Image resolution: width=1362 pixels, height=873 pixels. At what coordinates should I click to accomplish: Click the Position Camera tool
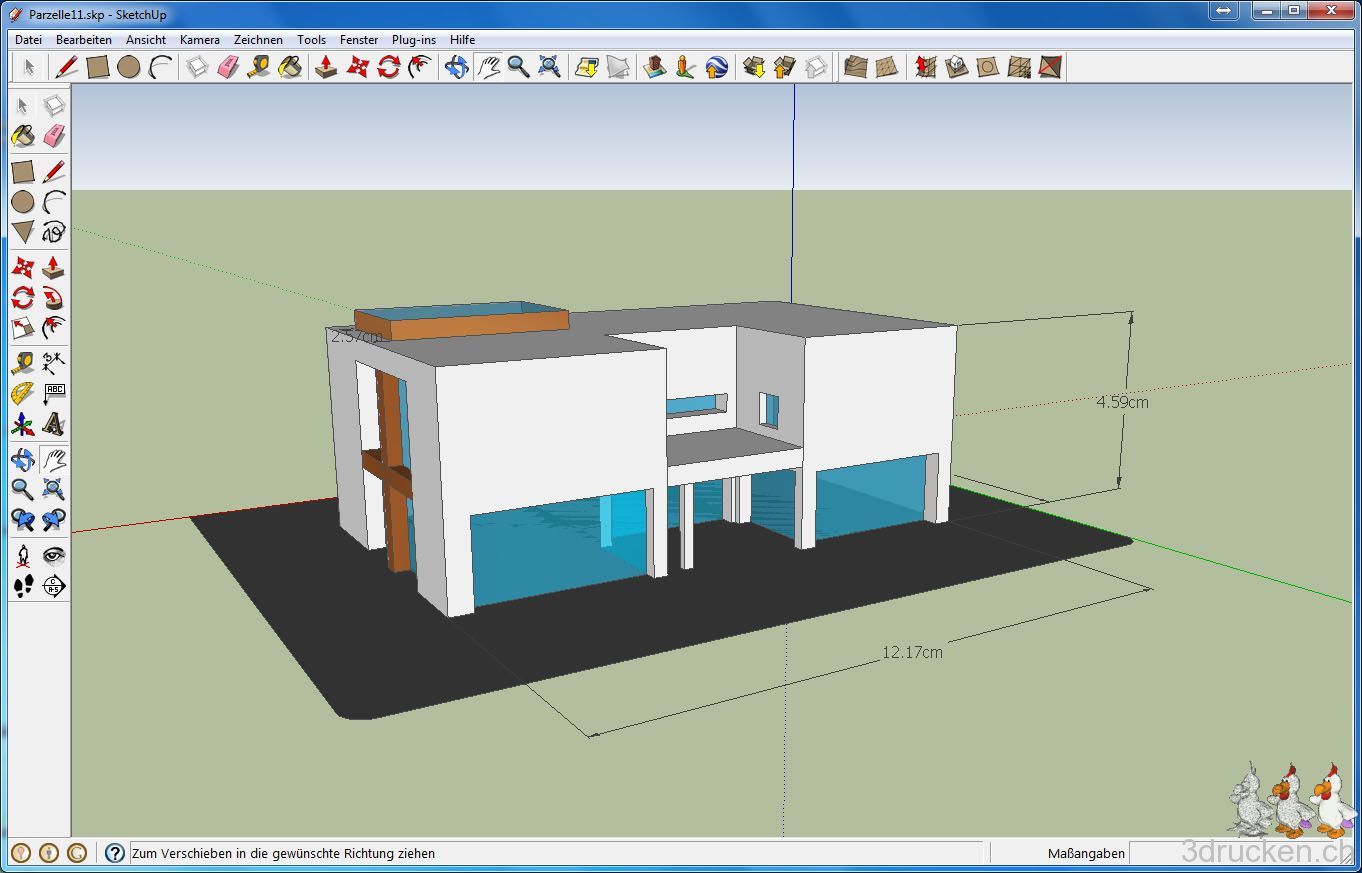click(23, 555)
